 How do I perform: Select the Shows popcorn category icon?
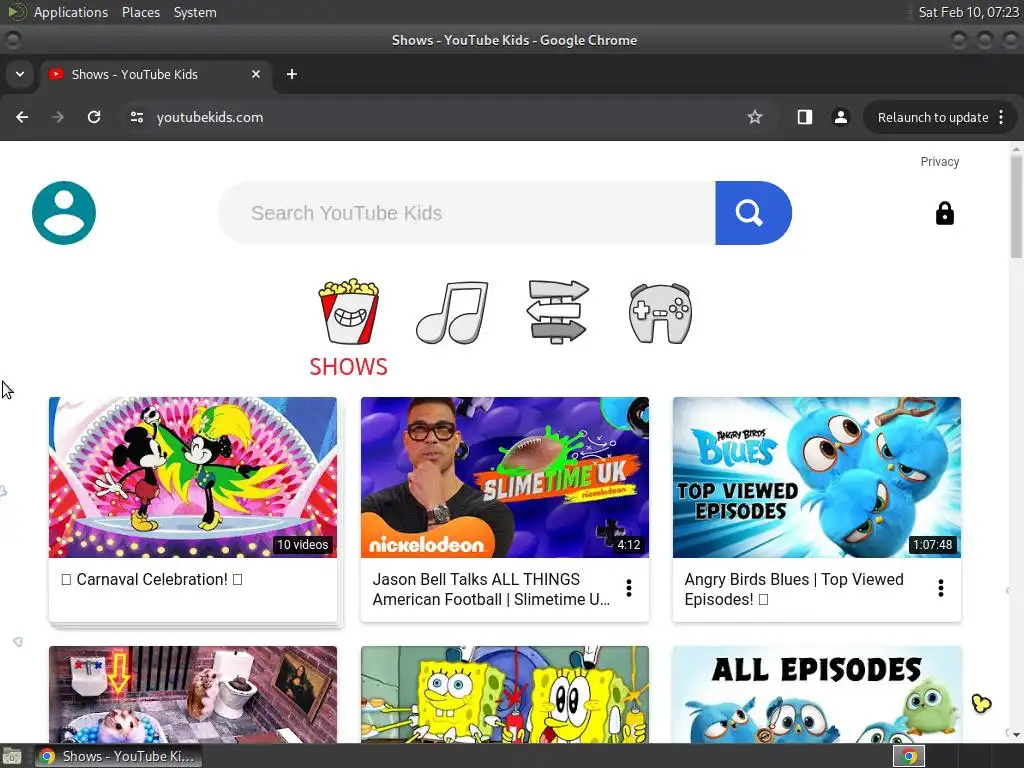click(x=349, y=312)
